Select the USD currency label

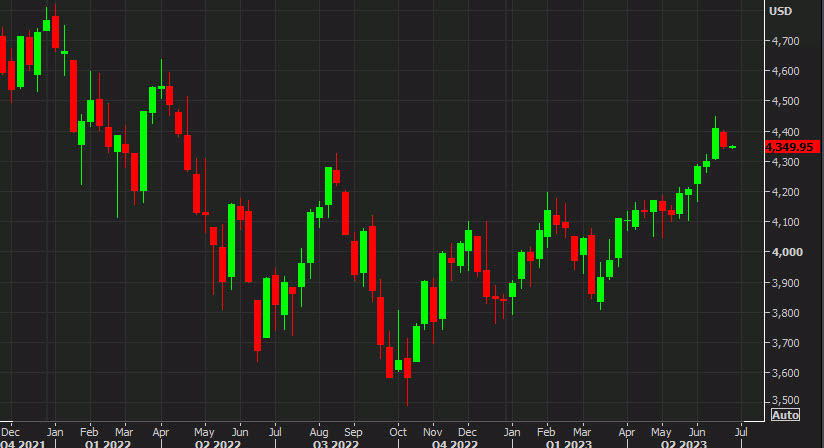781,11
